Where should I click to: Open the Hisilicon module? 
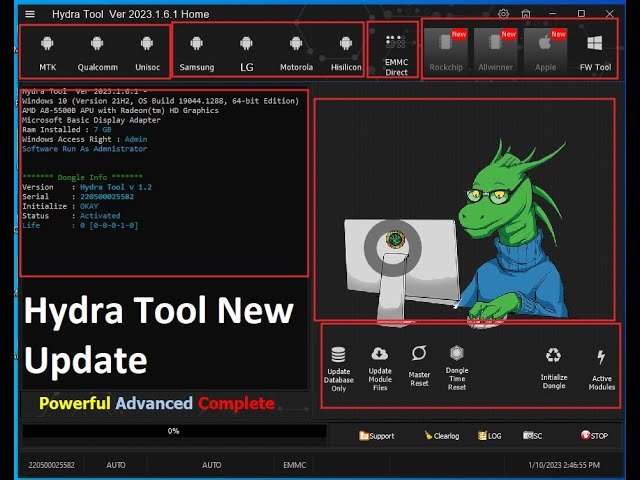(346, 52)
